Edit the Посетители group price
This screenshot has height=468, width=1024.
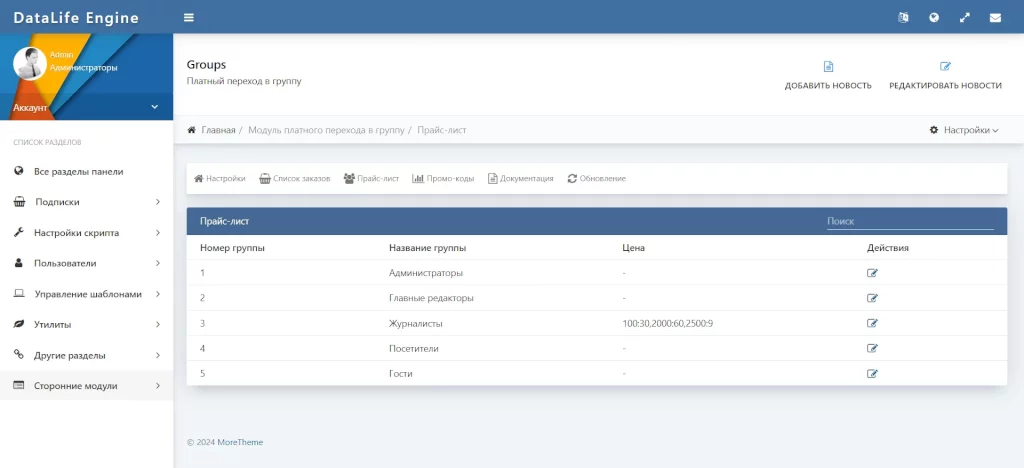(872, 349)
